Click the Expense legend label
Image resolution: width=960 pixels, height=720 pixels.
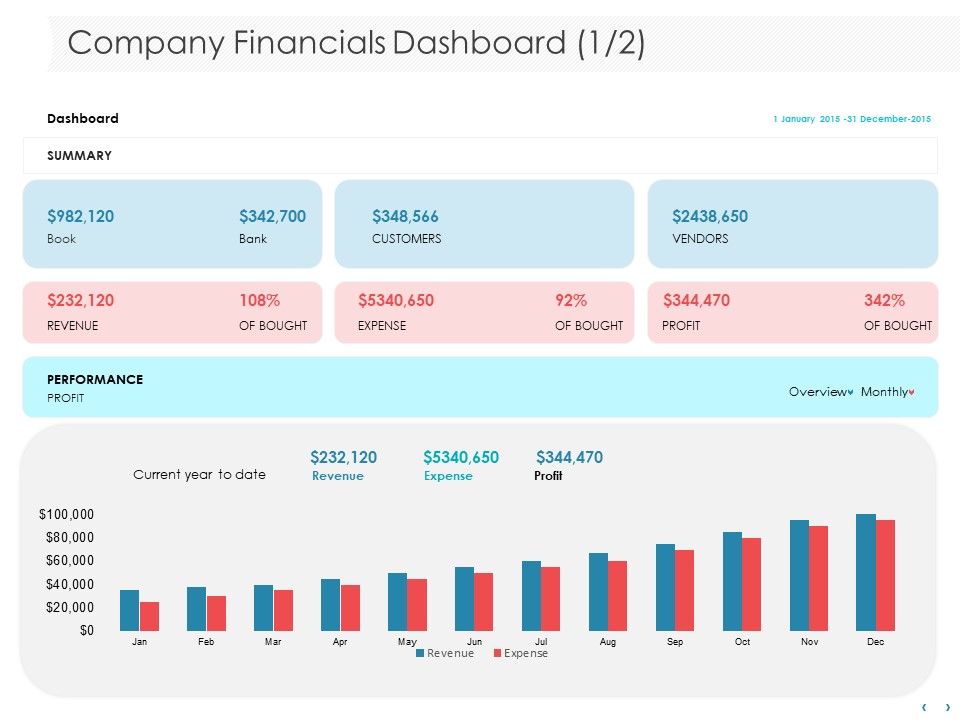pyautogui.click(x=526, y=653)
